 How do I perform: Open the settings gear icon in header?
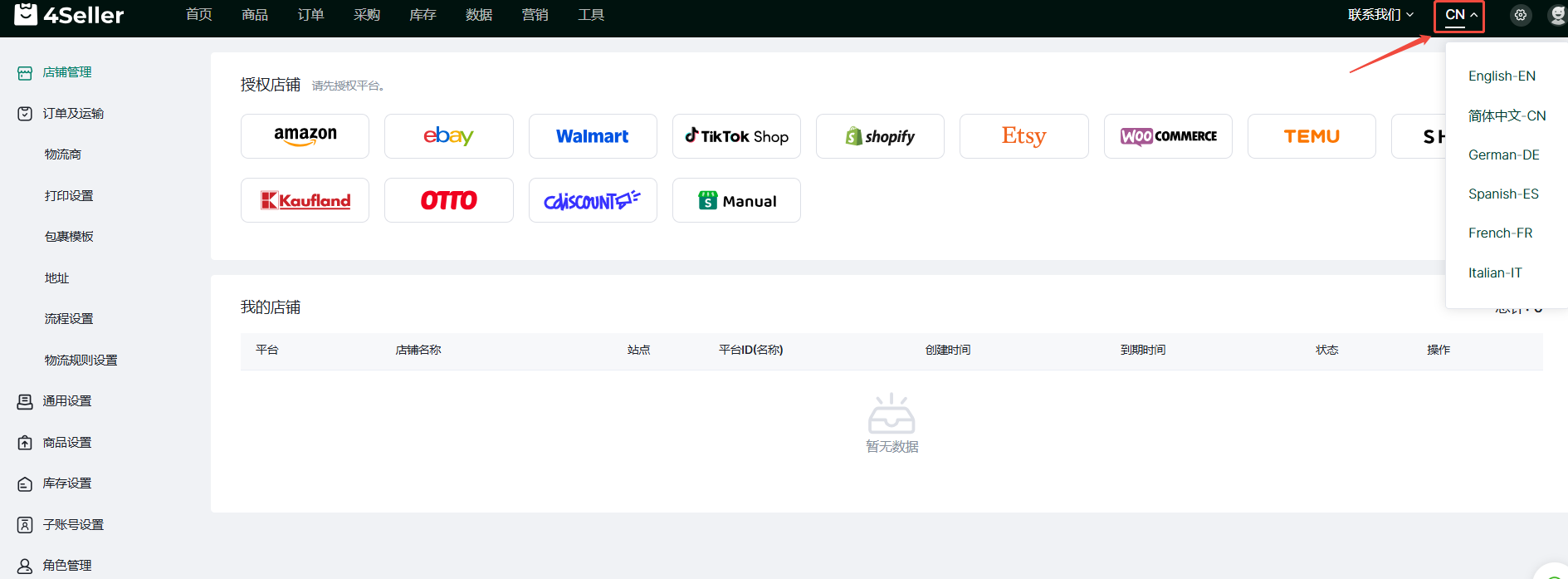(1520, 15)
